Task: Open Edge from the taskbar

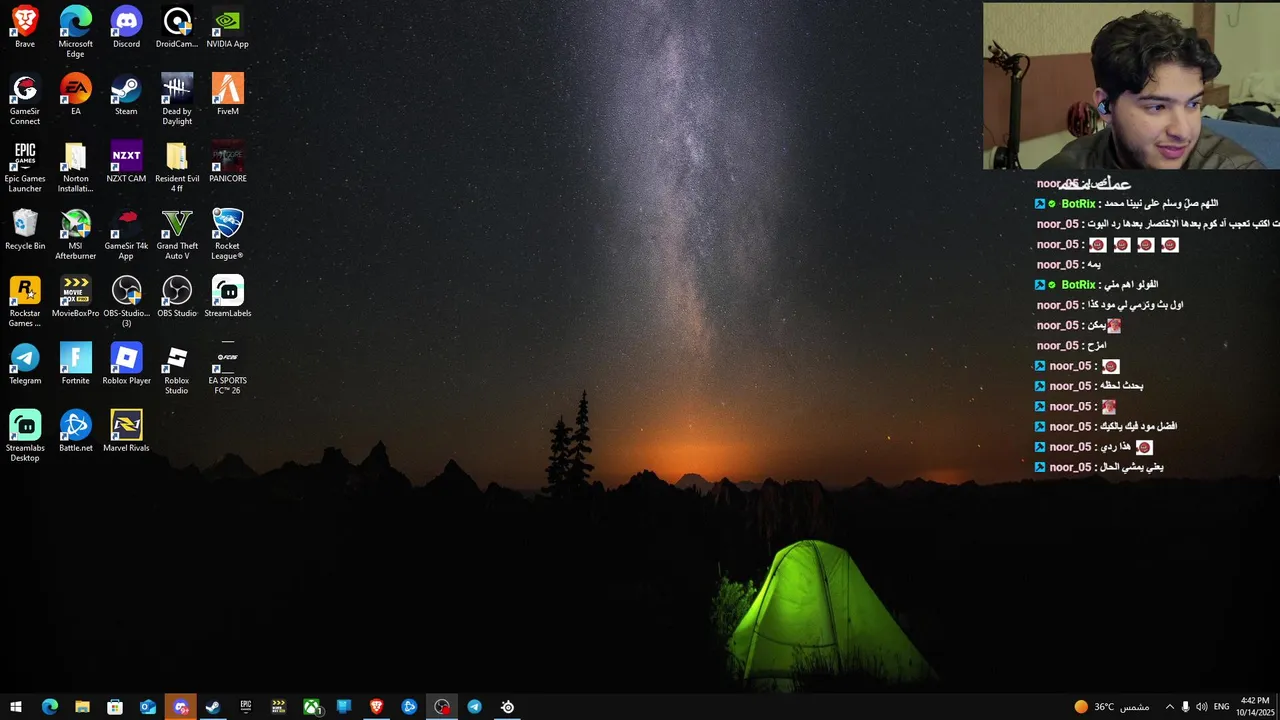Action: 49,707
